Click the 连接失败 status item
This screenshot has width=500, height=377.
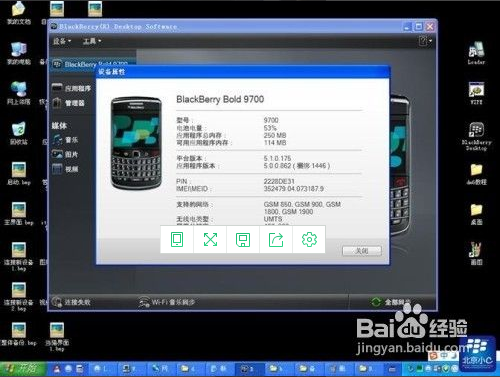71,302
